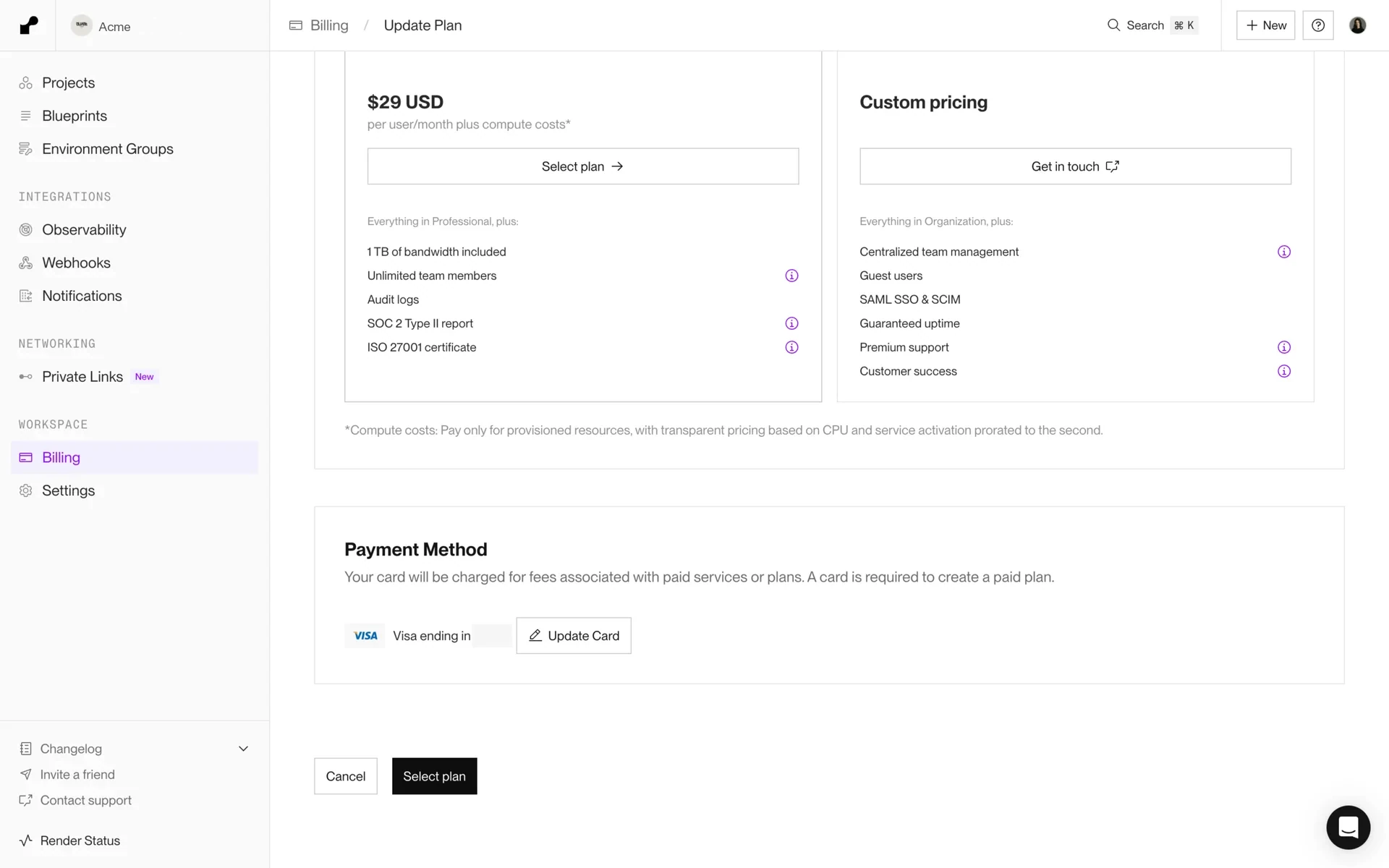Click Invite a friend
The height and width of the screenshot is (868, 1389).
77,775
